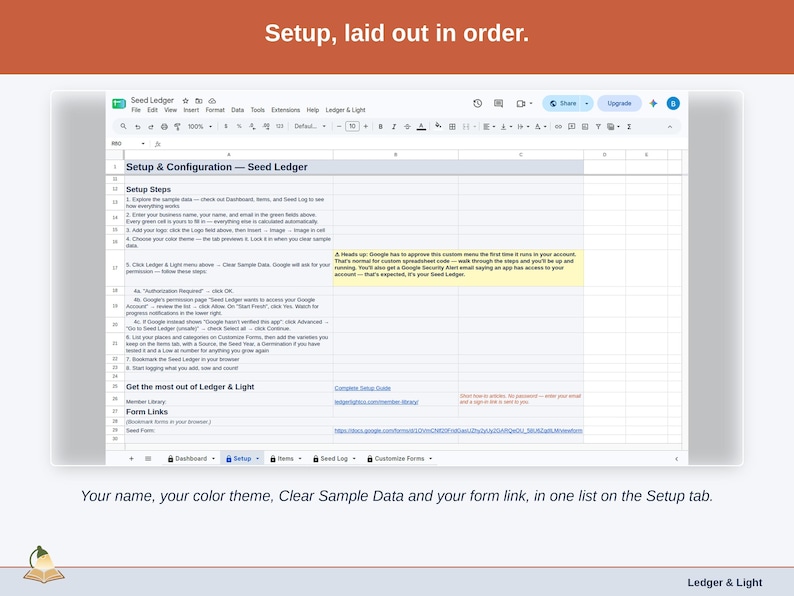Increase font size with plus button

pos(366,127)
